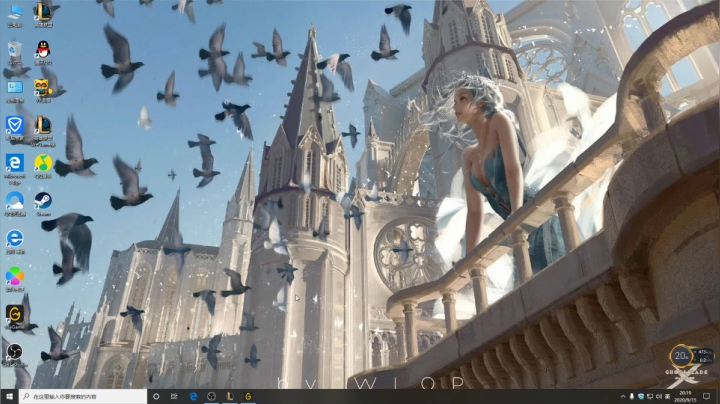
Task: Click the microphone tray icon
Action: pos(632,396)
